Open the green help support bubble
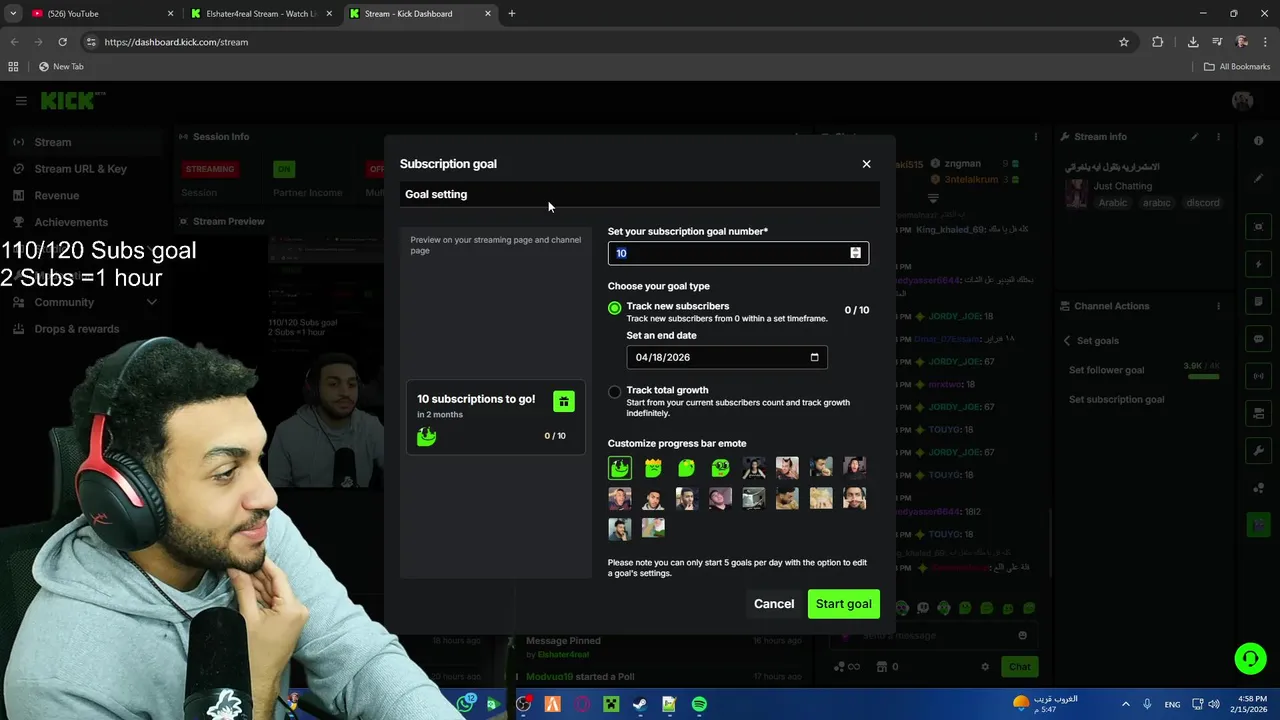 1250,658
